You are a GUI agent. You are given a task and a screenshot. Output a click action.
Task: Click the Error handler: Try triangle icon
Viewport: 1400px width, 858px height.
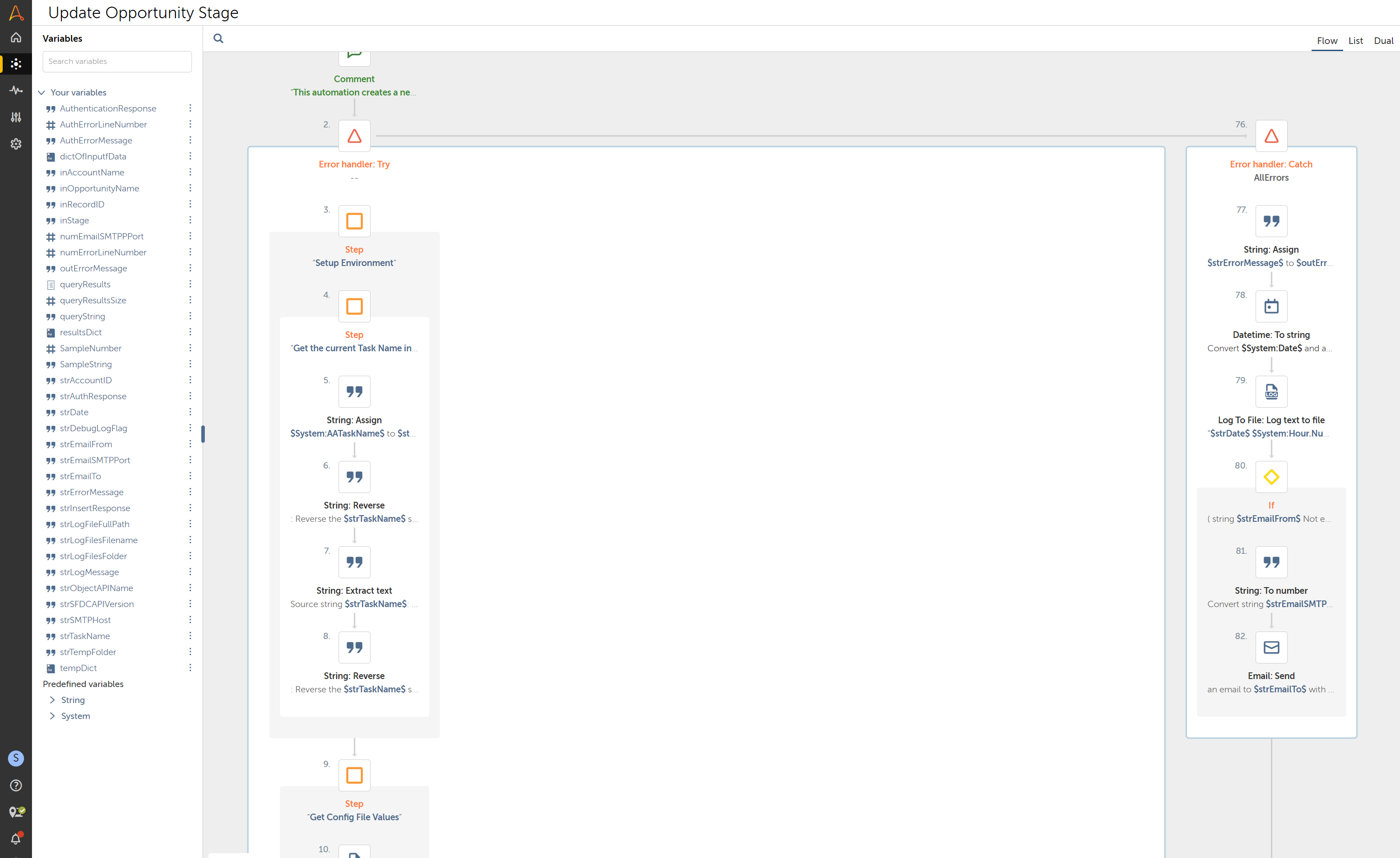point(354,136)
